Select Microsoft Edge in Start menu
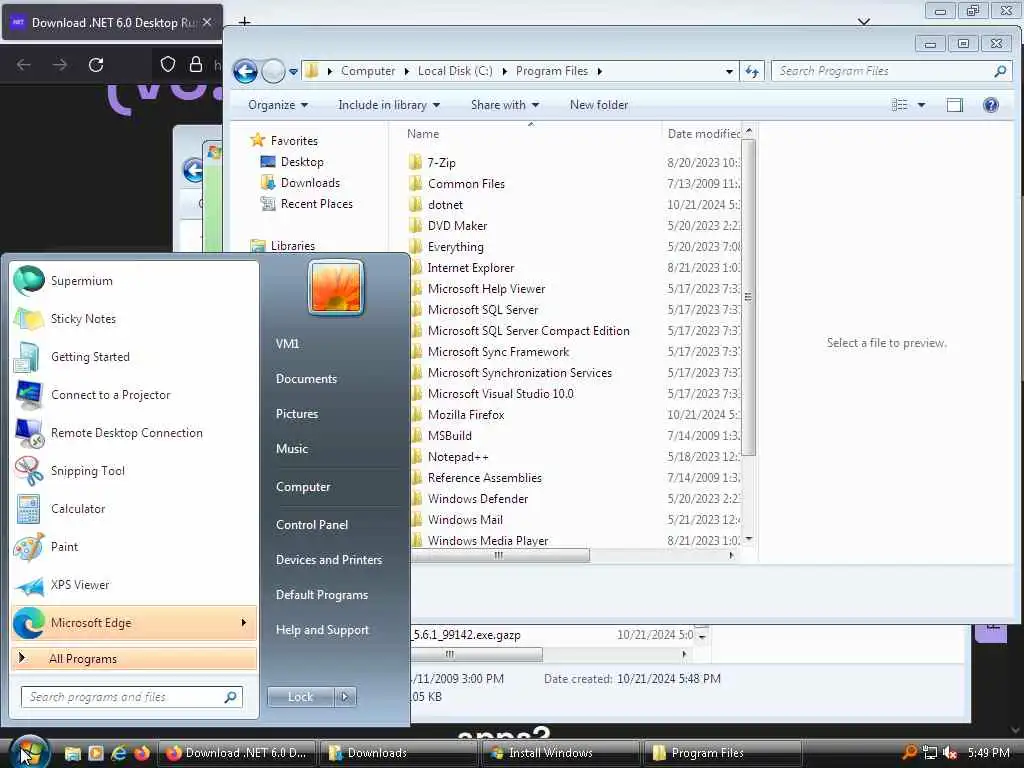Viewport: 1024px width, 768px height. 134,623
